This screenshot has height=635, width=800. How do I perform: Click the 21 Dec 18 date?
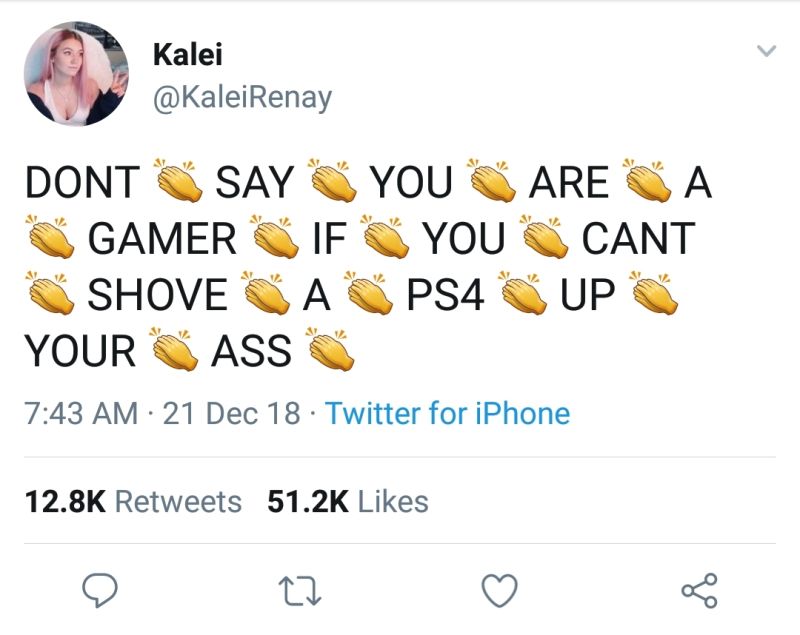(x=232, y=413)
